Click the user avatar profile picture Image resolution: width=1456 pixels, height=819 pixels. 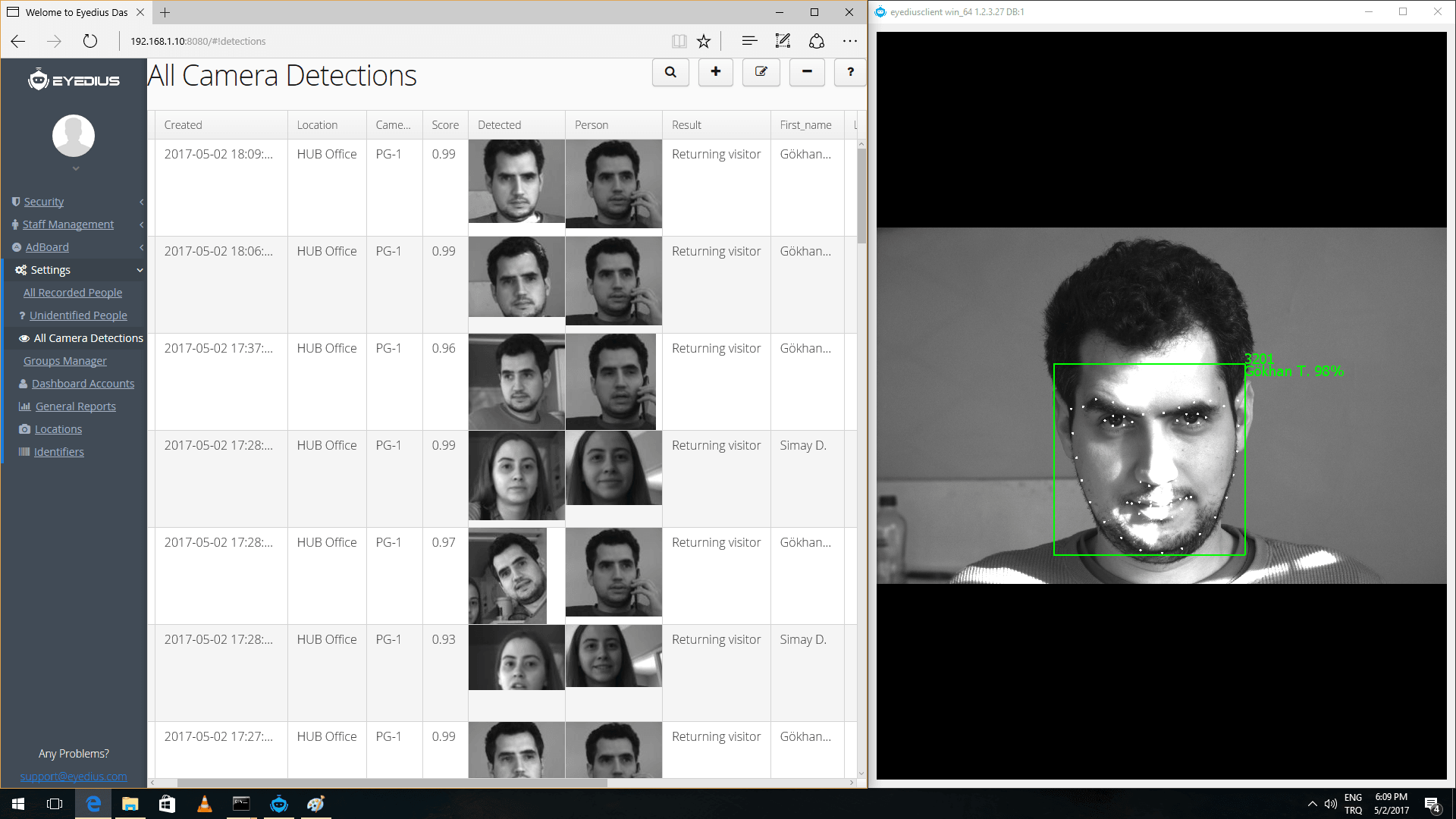pos(74,136)
